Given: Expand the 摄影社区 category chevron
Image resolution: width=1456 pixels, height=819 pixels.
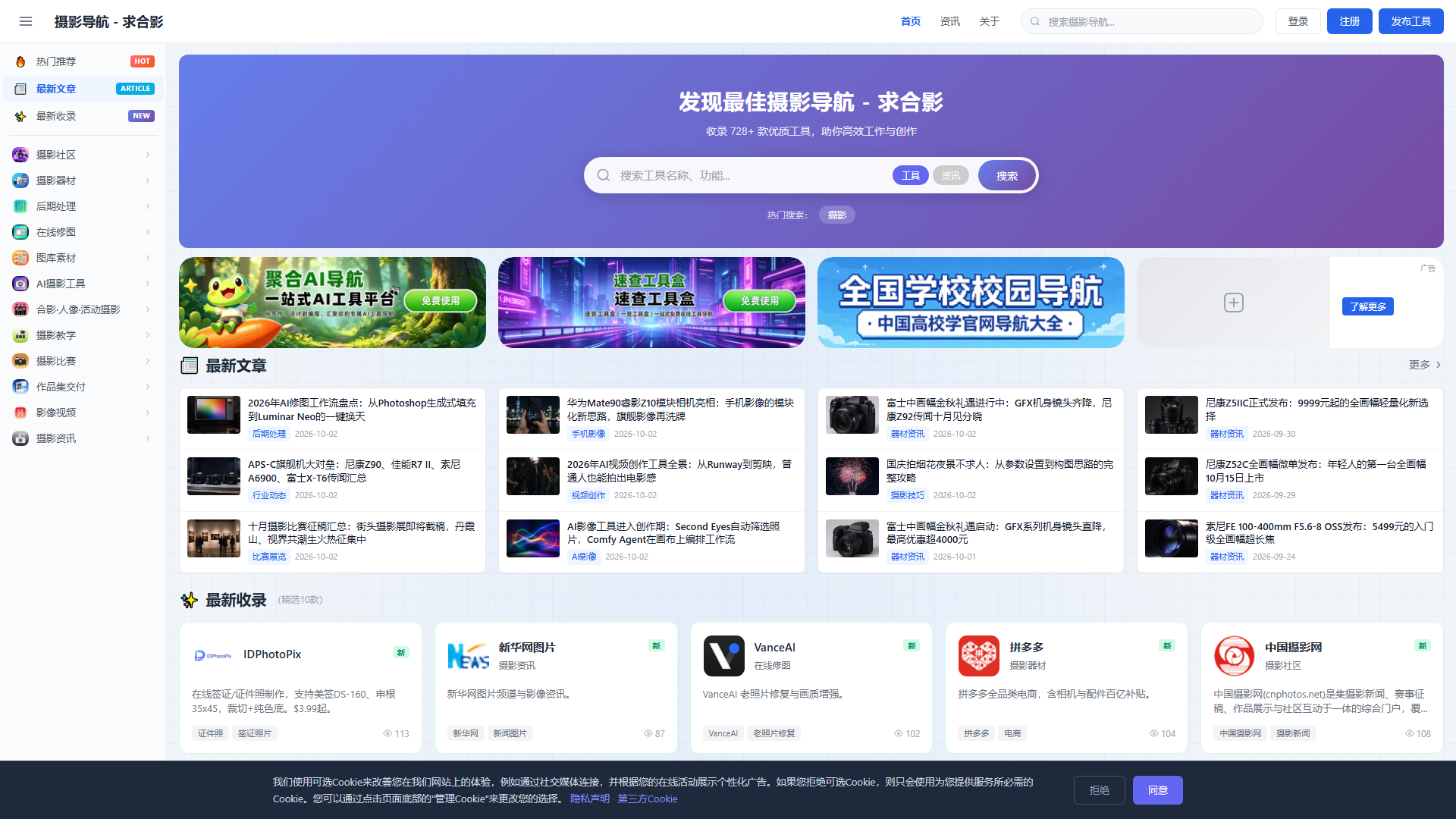Looking at the screenshot, I should [x=148, y=155].
